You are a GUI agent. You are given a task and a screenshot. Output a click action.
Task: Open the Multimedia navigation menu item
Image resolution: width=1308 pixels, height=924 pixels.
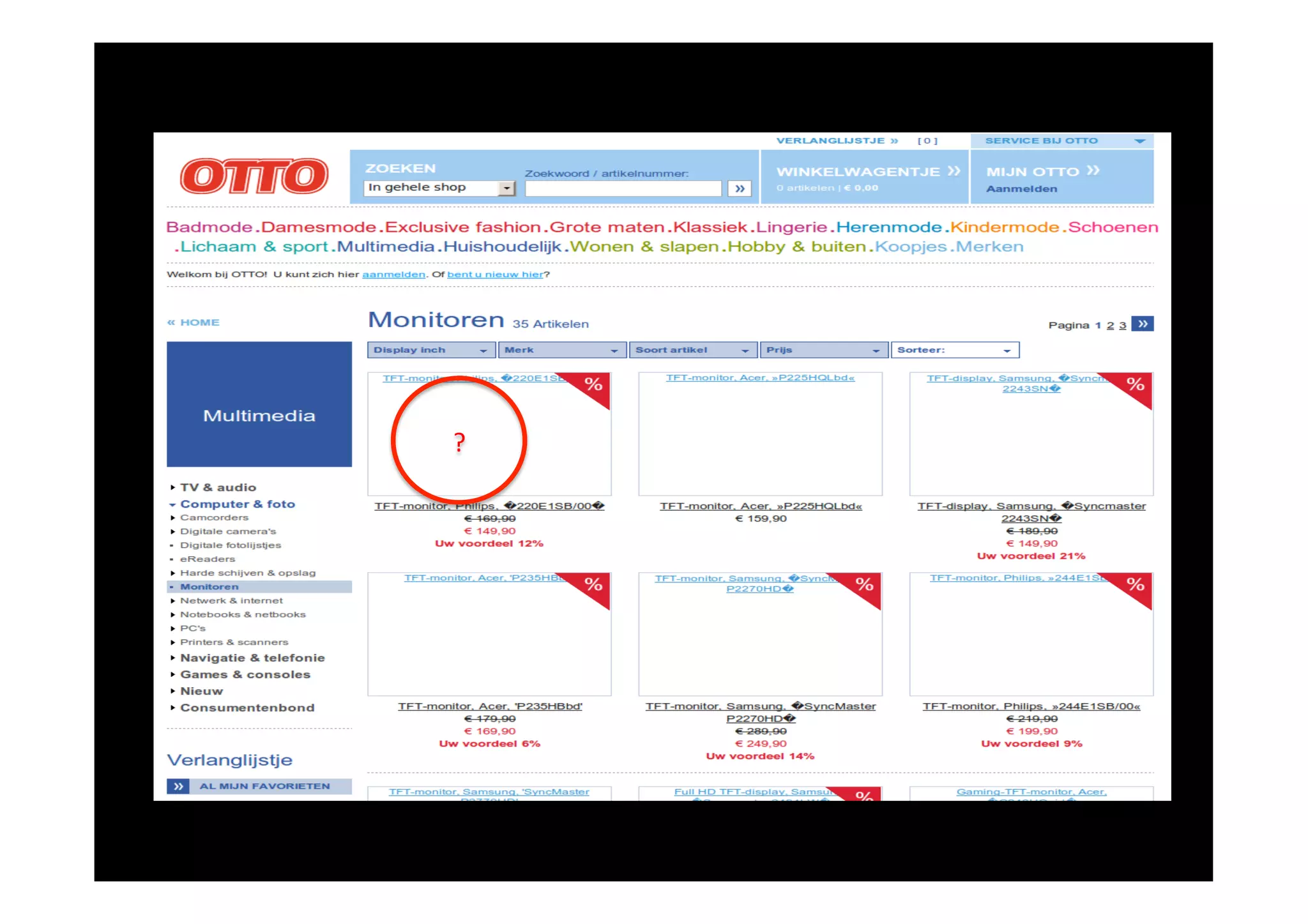[385, 246]
